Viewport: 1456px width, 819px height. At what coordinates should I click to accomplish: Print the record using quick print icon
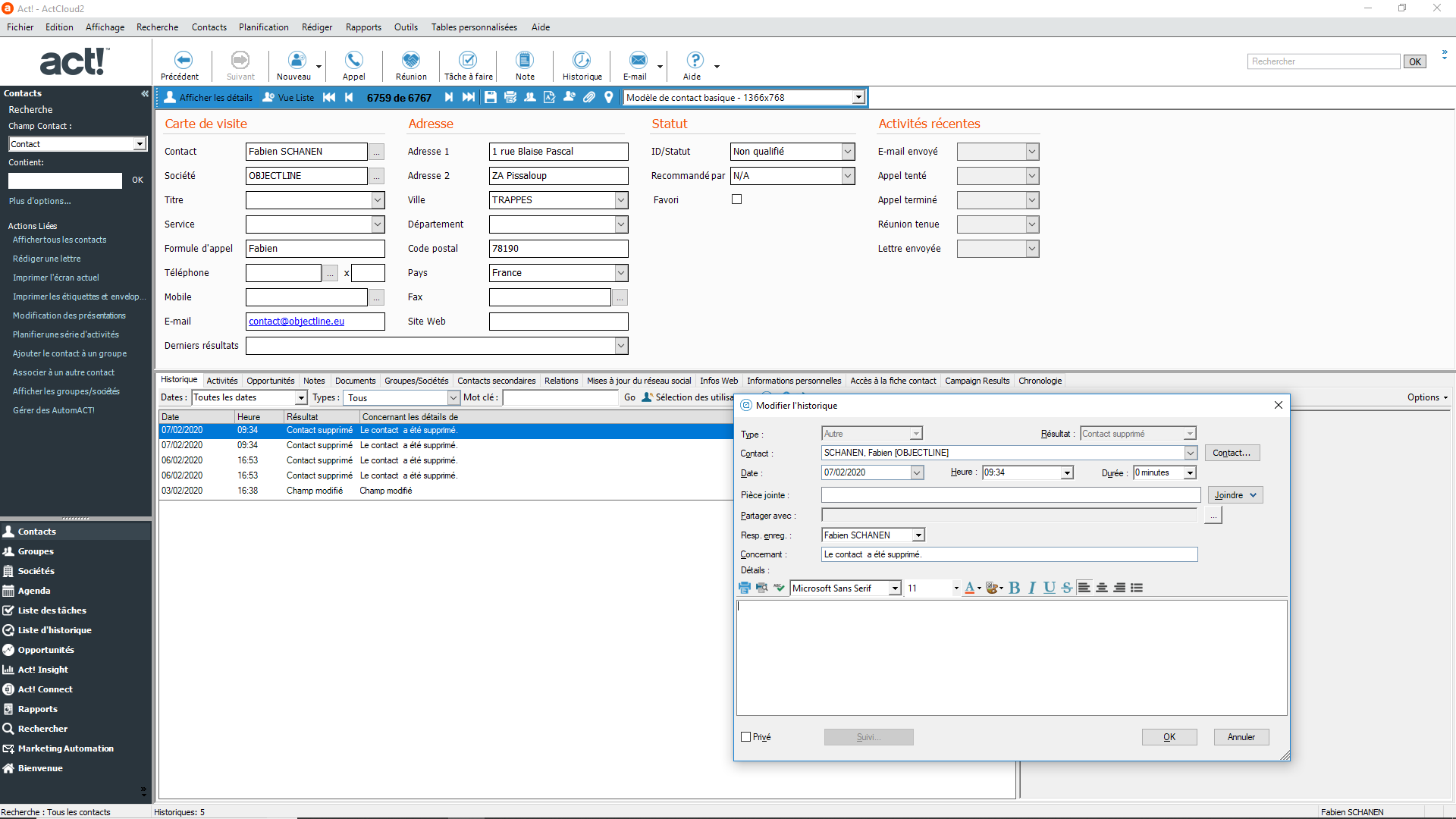510,97
